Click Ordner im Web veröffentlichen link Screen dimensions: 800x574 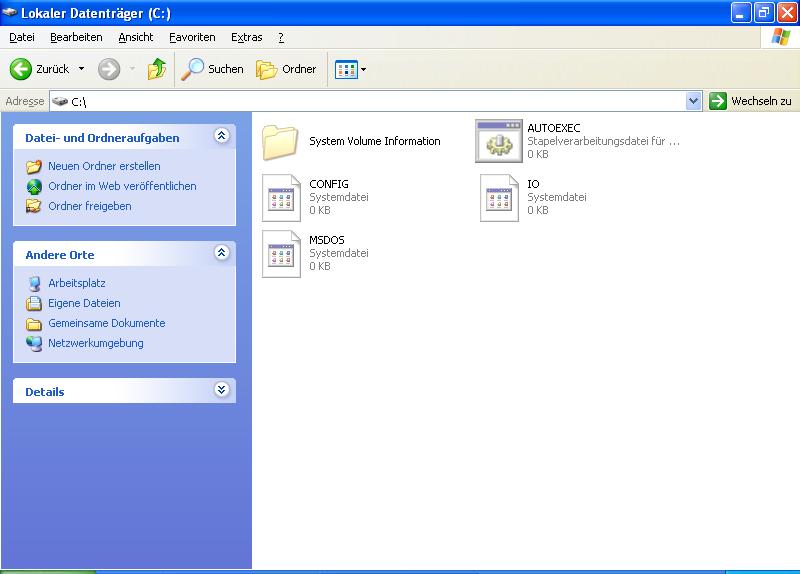(122, 186)
